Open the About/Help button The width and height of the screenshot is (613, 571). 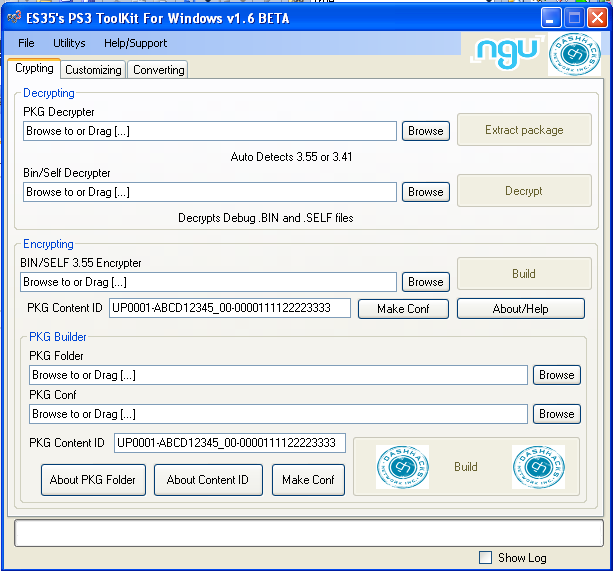tap(521, 309)
